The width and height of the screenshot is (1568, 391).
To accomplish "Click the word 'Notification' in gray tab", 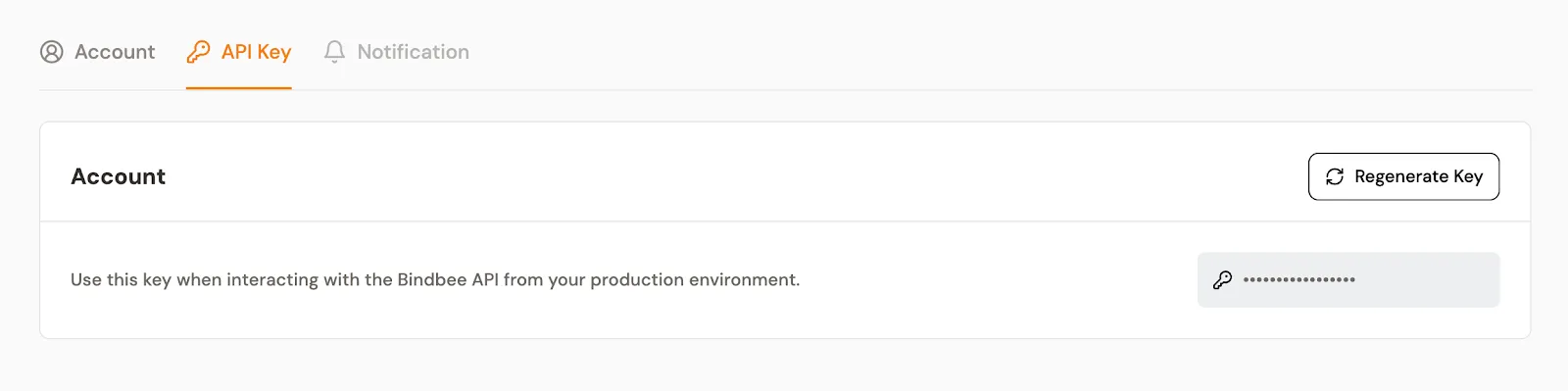I will point(413,52).
